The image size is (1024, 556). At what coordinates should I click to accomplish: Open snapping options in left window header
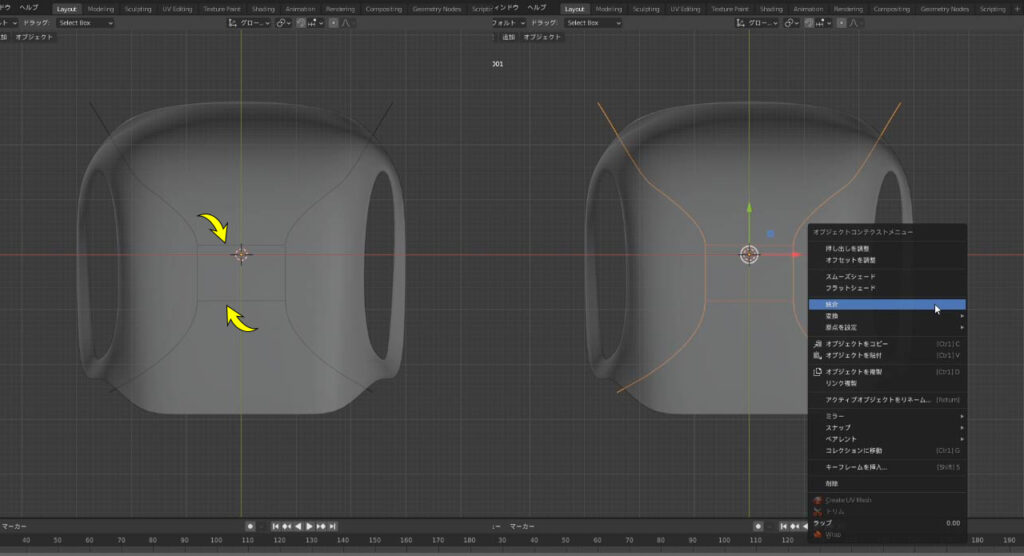315,23
